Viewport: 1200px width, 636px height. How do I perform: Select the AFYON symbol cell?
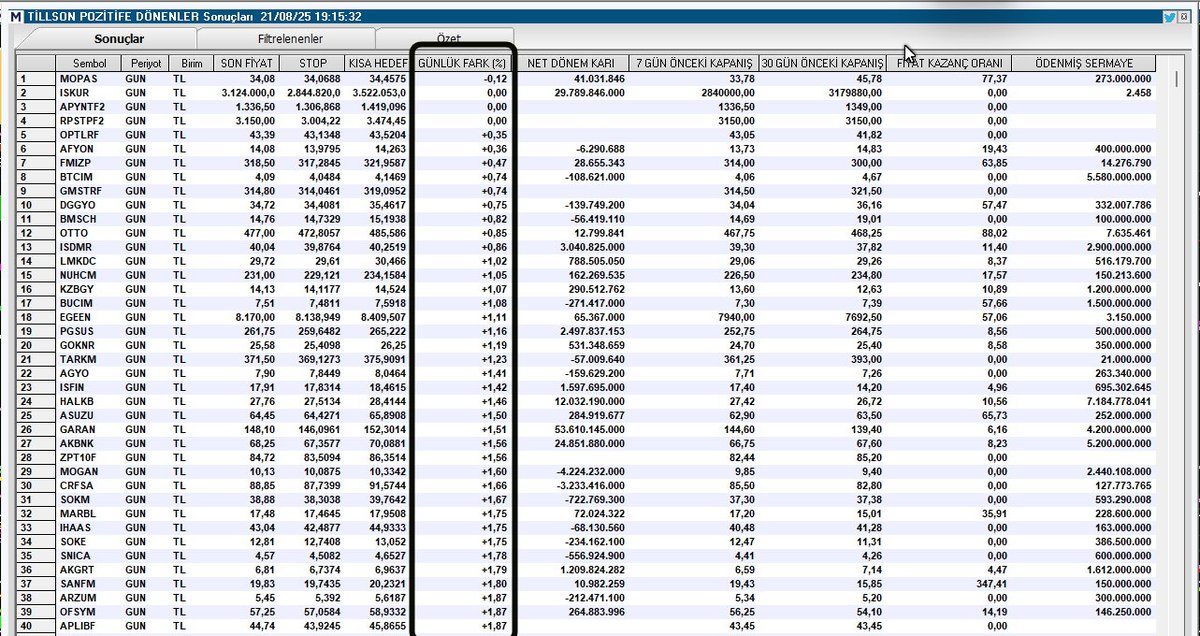75,148
